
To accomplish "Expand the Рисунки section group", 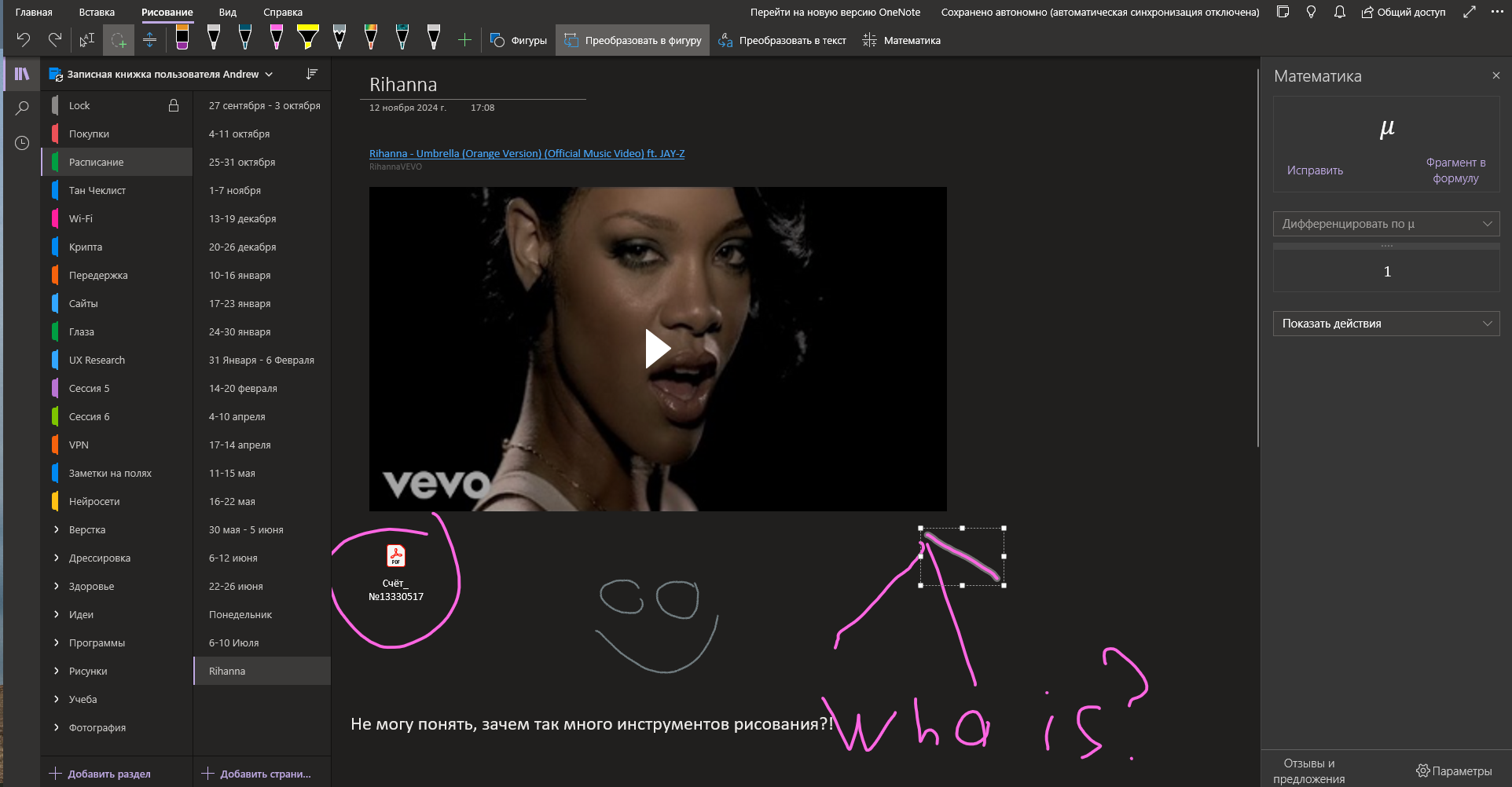I will [x=57, y=671].
